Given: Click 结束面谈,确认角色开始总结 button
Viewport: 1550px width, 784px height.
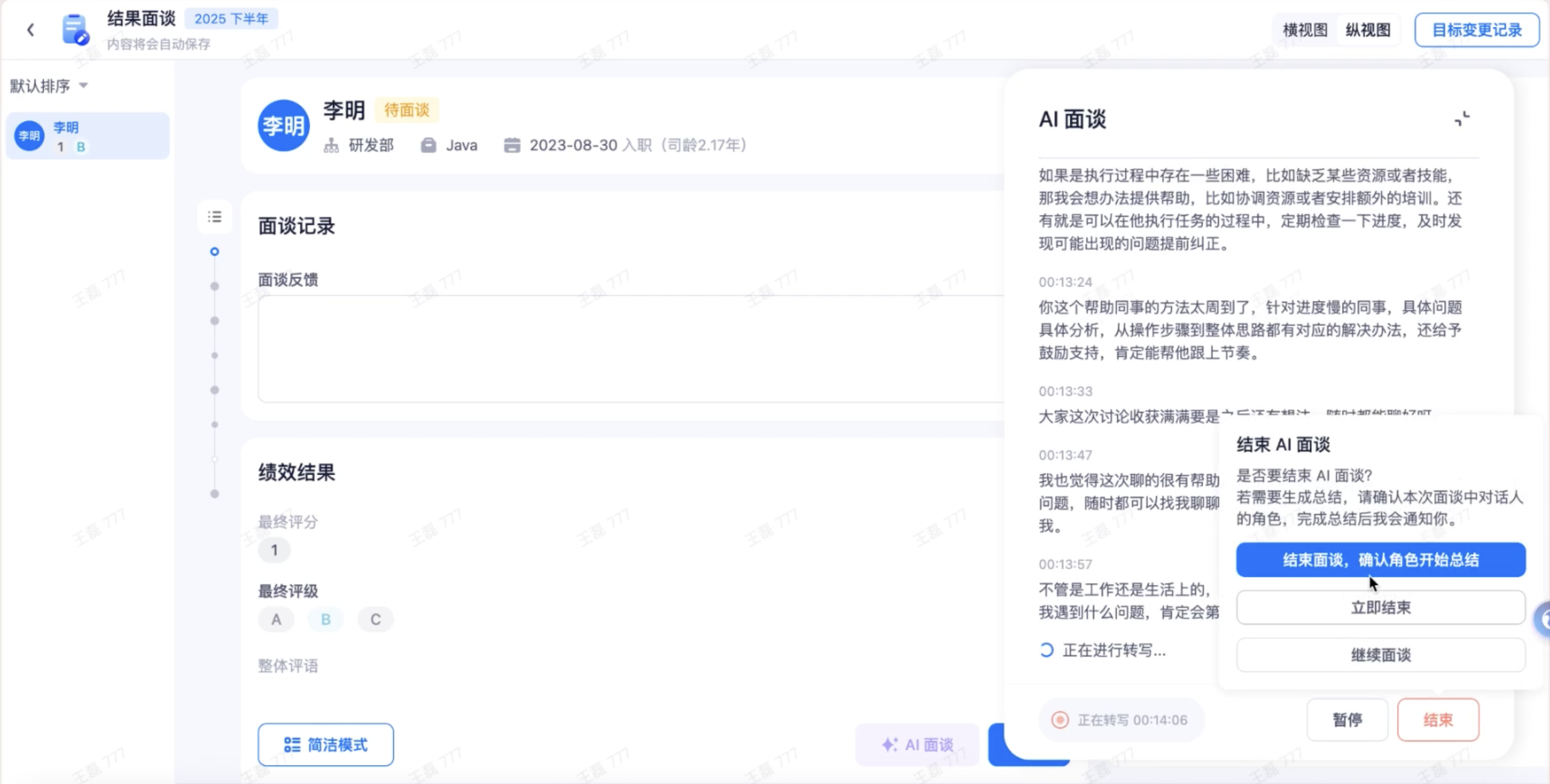Looking at the screenshot, I should point(1381,560).
